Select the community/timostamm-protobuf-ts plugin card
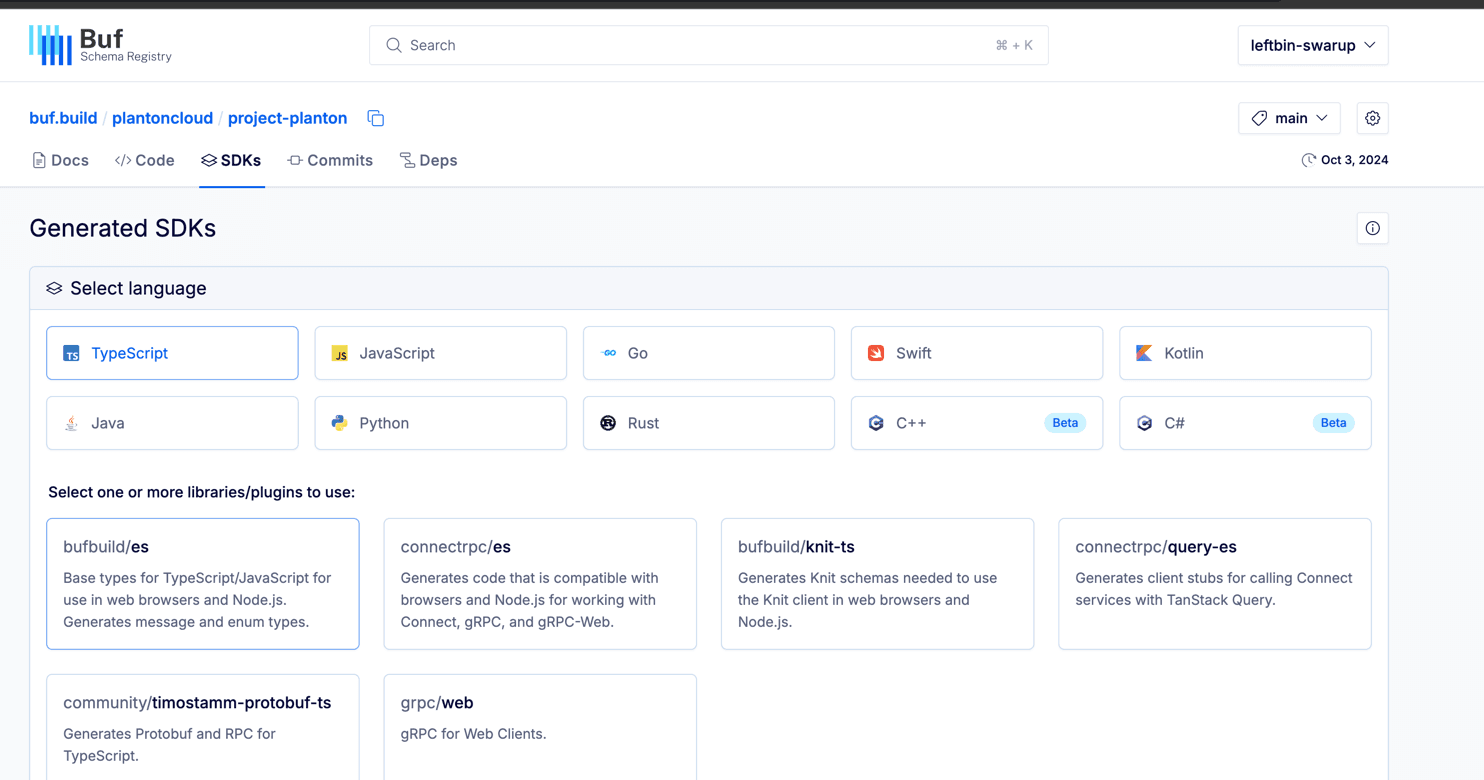The width and height of the screenshot is (1484, 780). coord(203,727)
